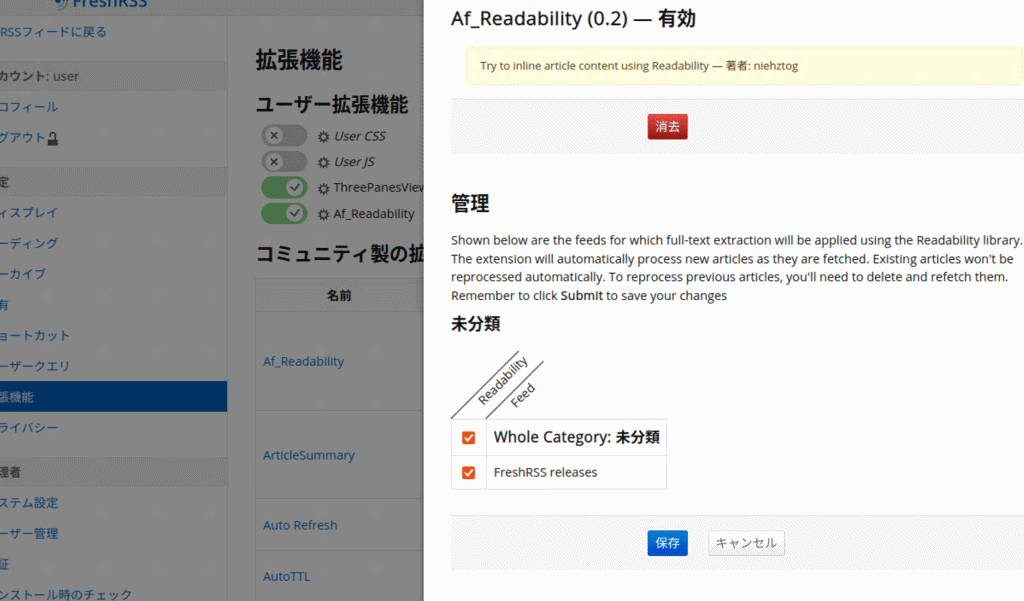
Task: Click the キャンセル button
Action: [746, 543]
